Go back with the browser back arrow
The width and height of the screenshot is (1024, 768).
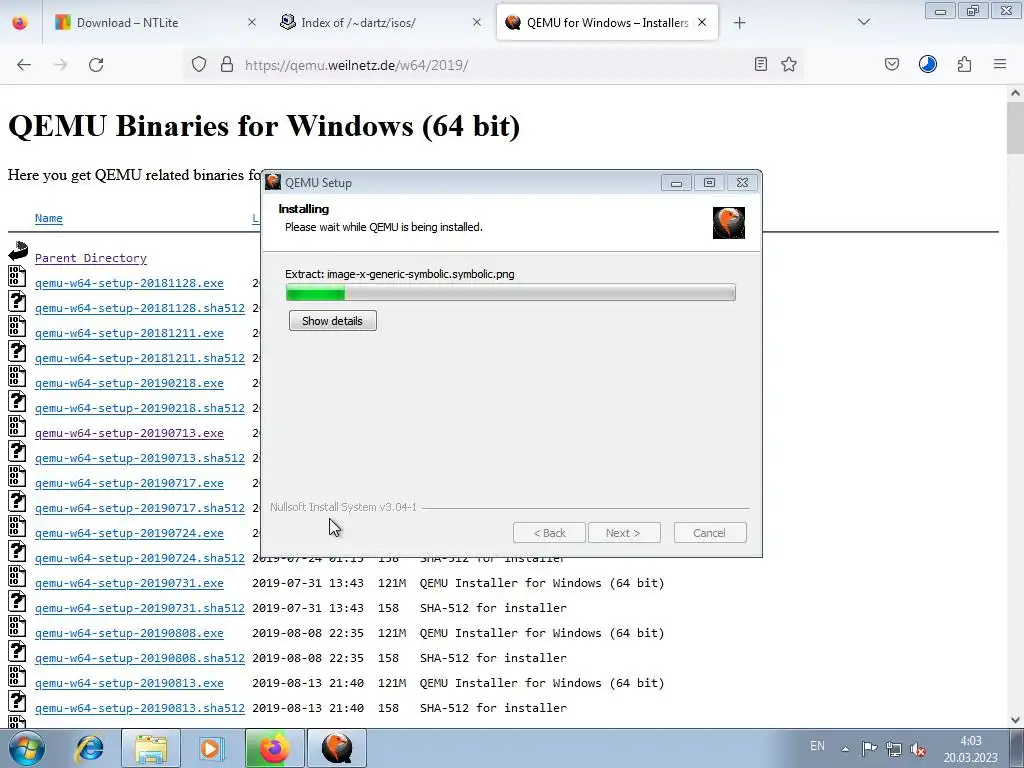click(x=24, y=65)
